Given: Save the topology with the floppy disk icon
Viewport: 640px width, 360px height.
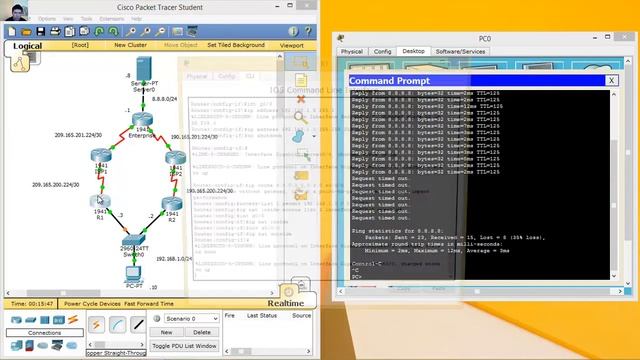Looking at the screenshot, I should coord(40,31).
